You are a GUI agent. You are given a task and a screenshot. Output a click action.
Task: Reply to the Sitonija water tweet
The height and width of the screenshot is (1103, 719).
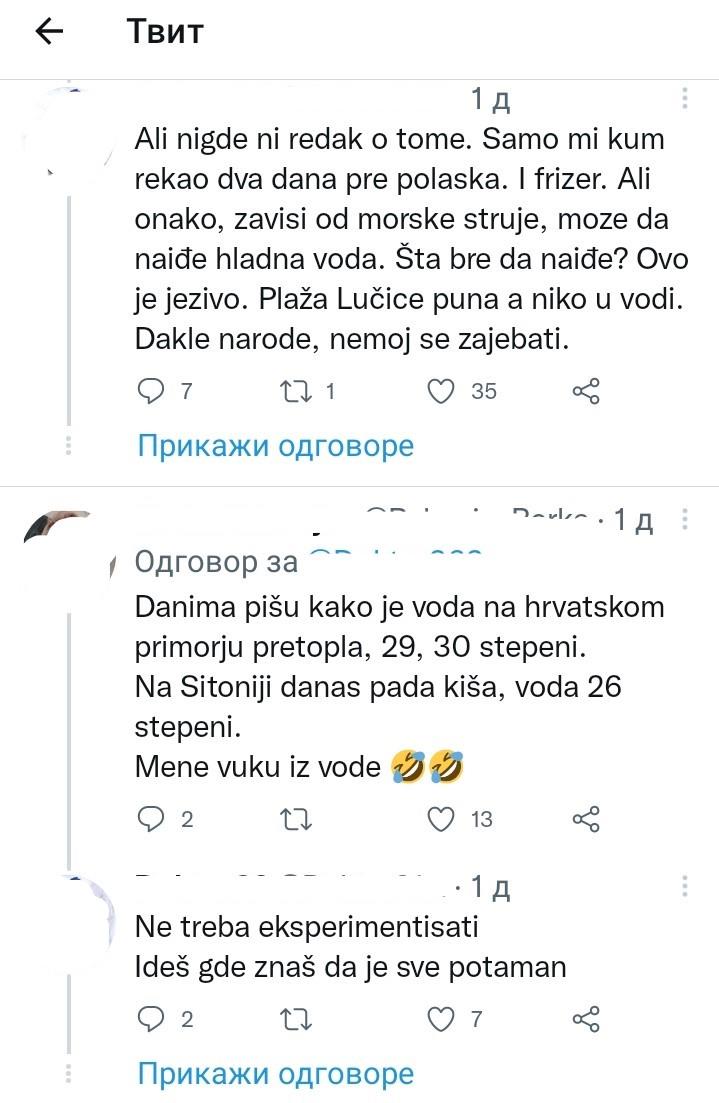coord(150,820)
